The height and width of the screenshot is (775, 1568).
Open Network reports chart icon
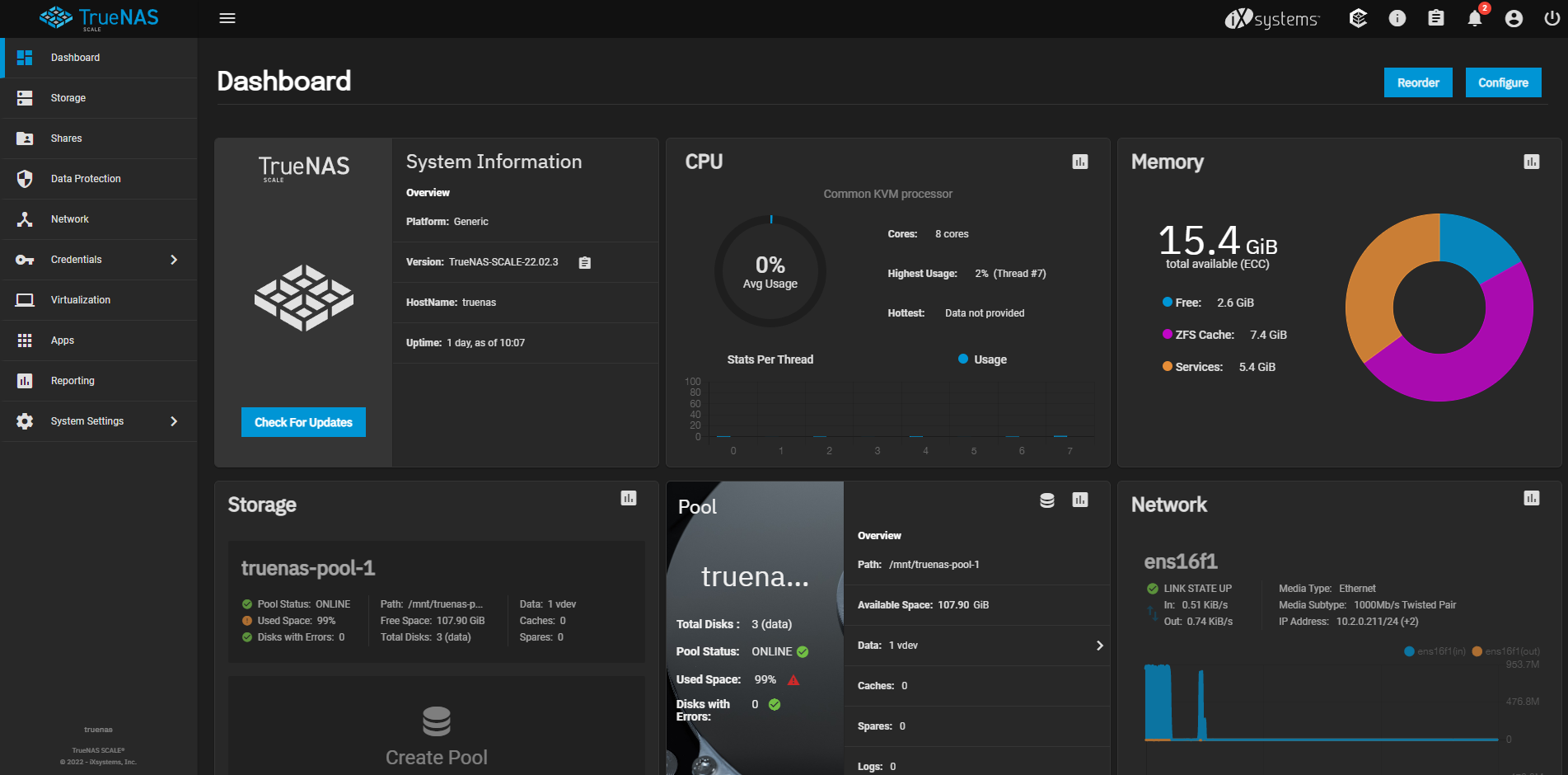[1532, 498]
